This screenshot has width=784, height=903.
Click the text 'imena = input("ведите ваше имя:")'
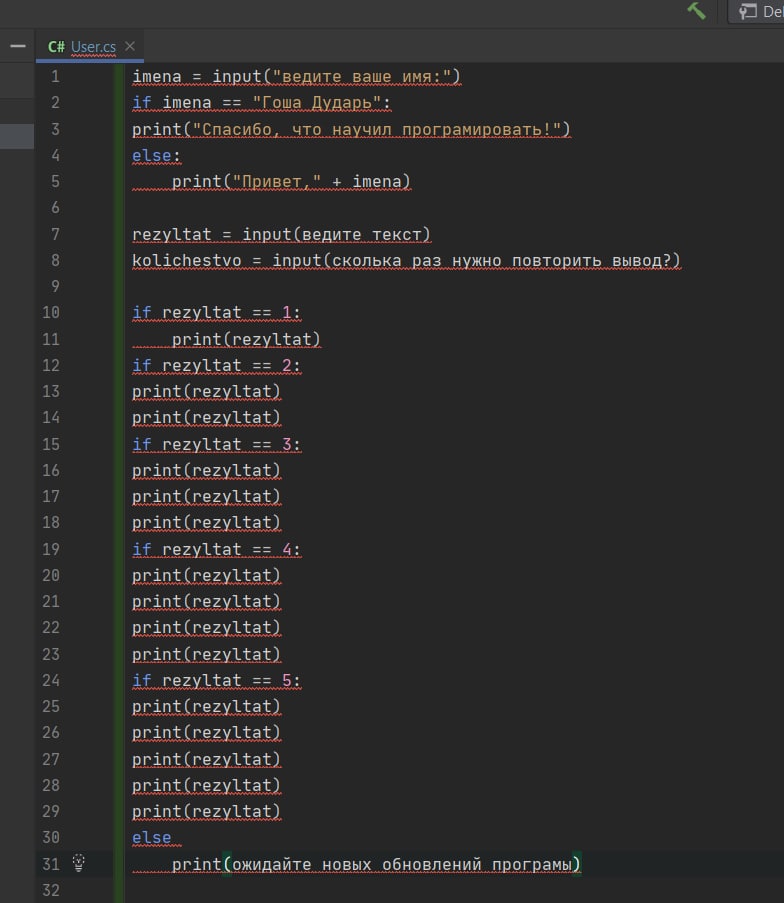click(297, 77)
